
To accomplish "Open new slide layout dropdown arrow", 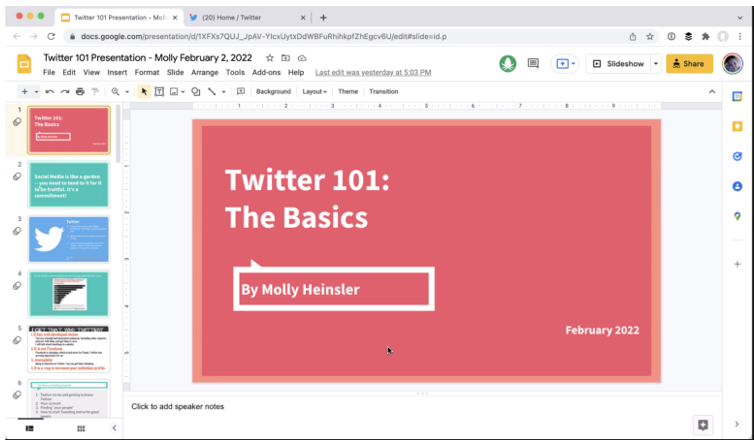I will tap(37, 92).
